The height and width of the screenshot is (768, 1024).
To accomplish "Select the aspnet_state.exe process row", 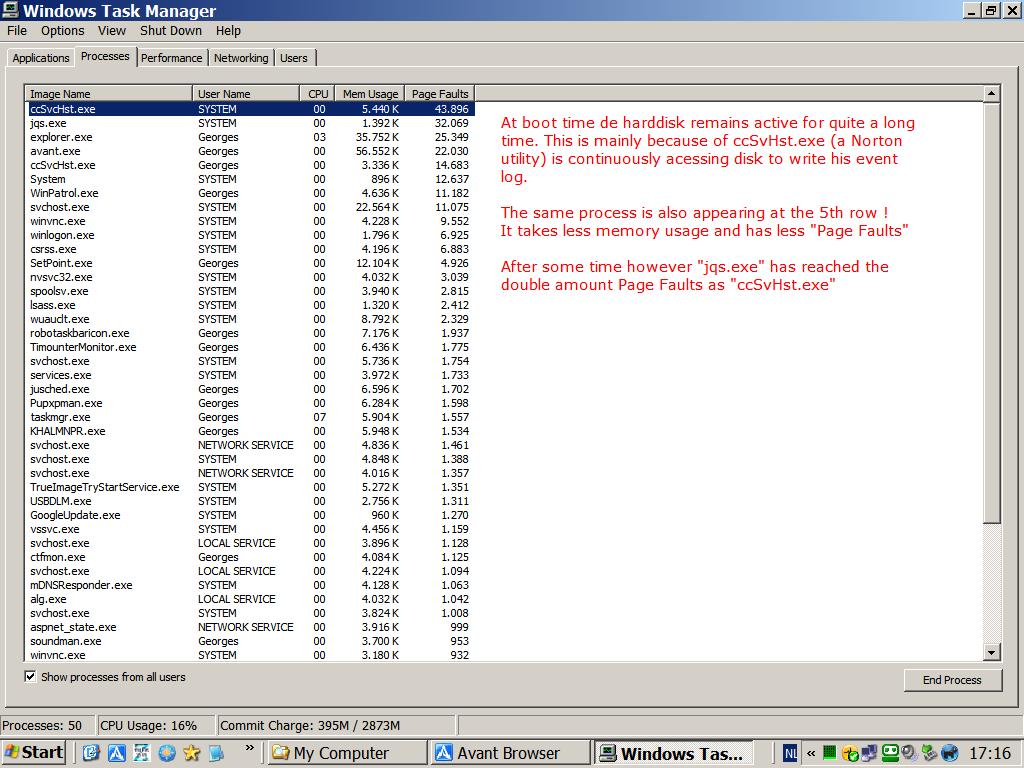I will (x=250, y=627).
